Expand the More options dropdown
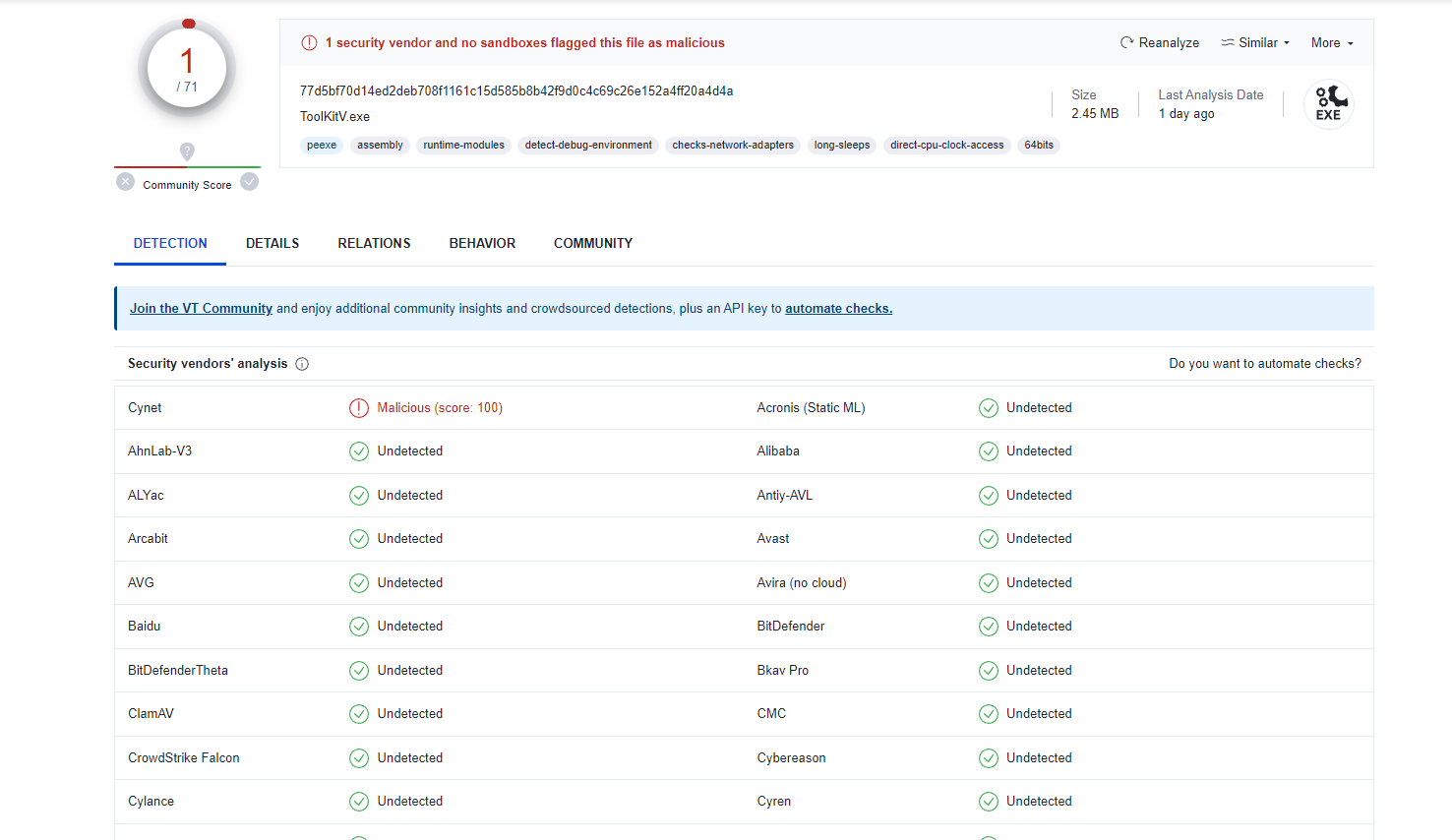 1332,42
